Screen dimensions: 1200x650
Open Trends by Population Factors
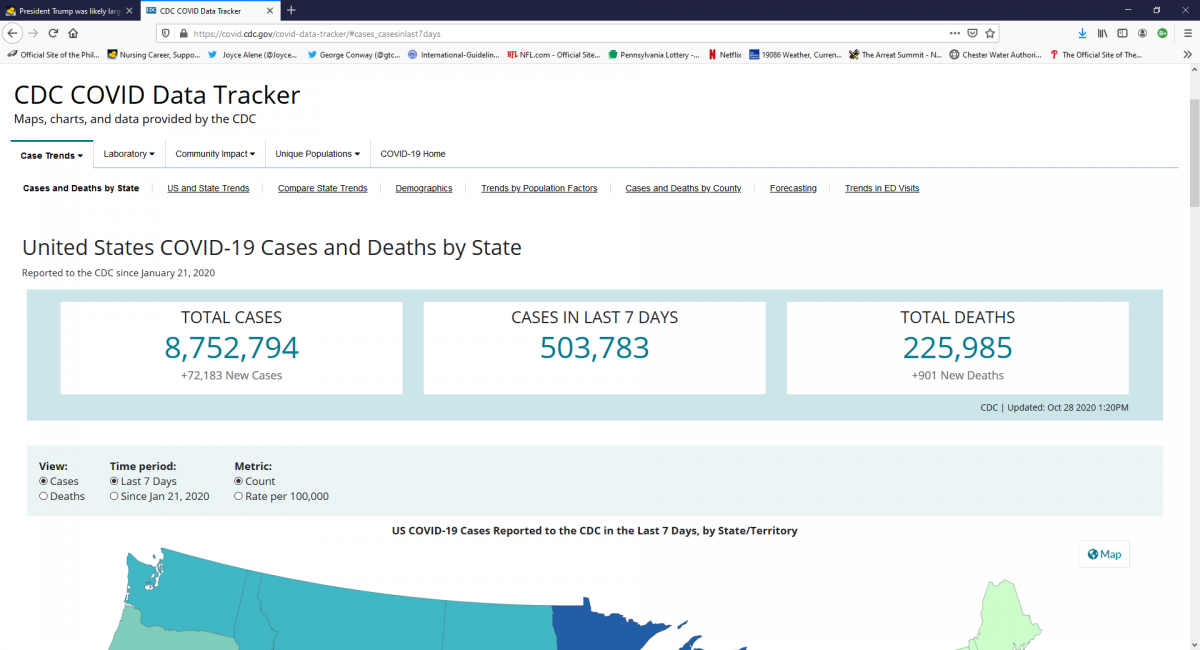(539, 188)
